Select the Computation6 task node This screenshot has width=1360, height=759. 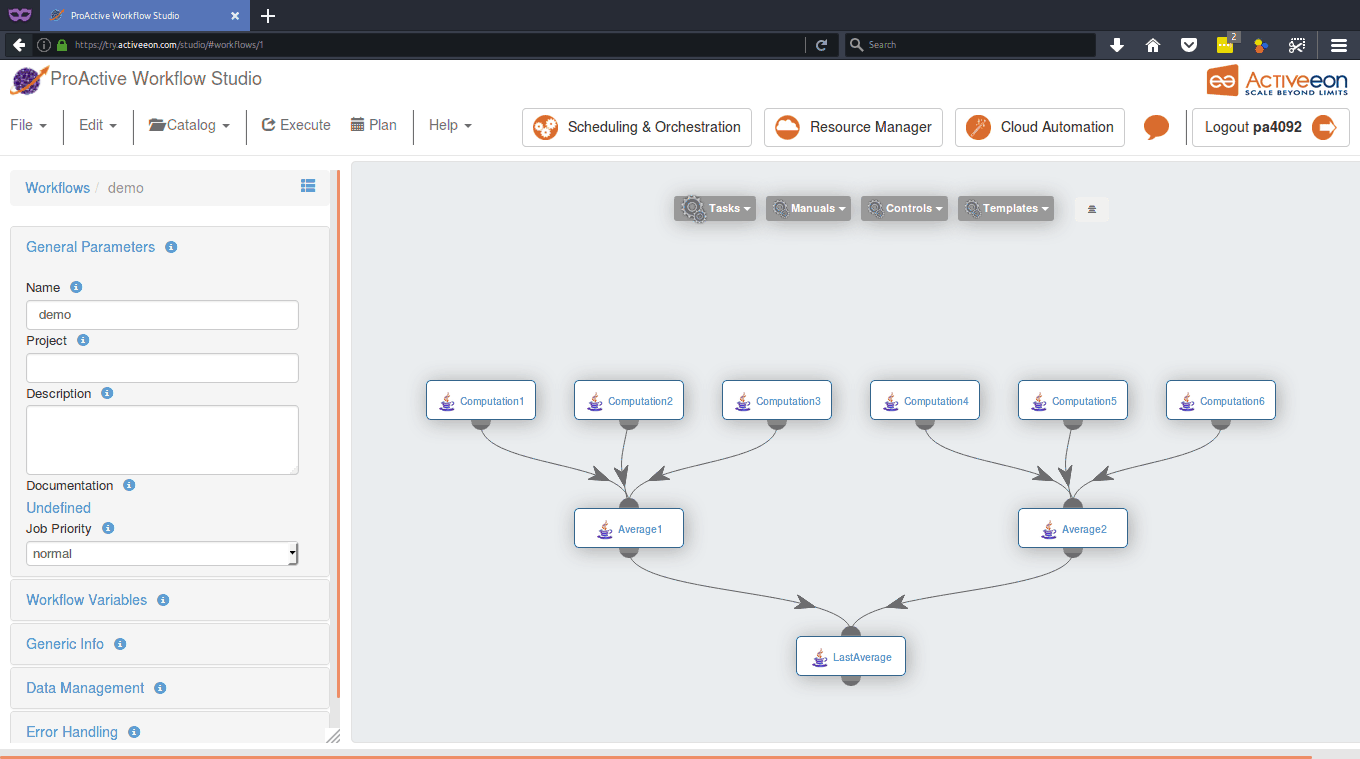tap(1221, 400)
